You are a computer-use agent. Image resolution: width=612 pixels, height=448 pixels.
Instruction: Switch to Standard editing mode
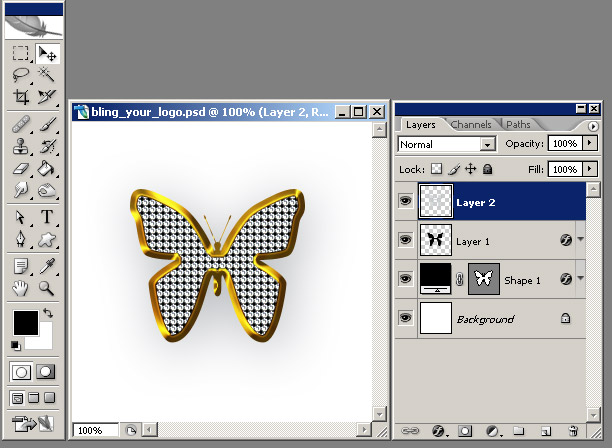pos(21,372)
